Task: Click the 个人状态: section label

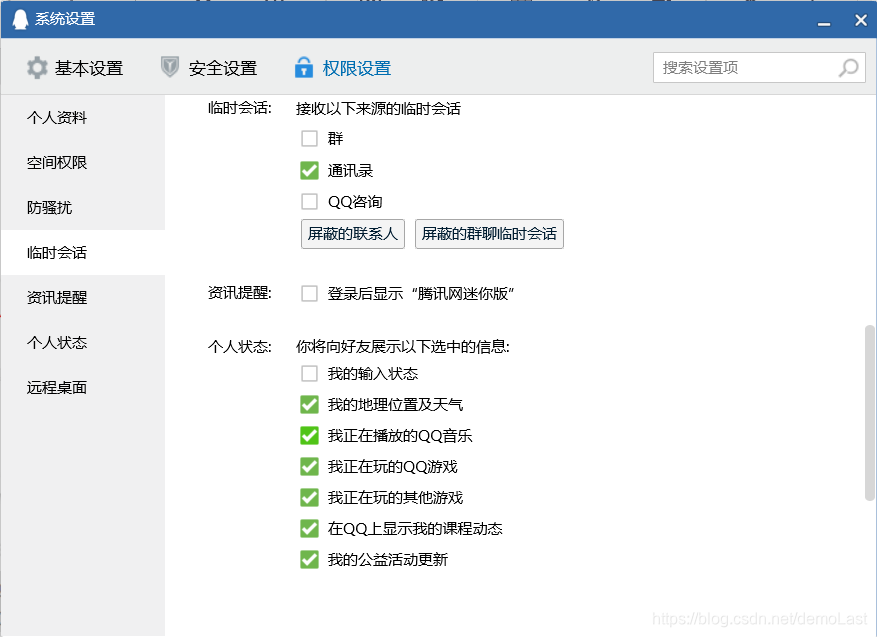Action: [x=239, y=347]
